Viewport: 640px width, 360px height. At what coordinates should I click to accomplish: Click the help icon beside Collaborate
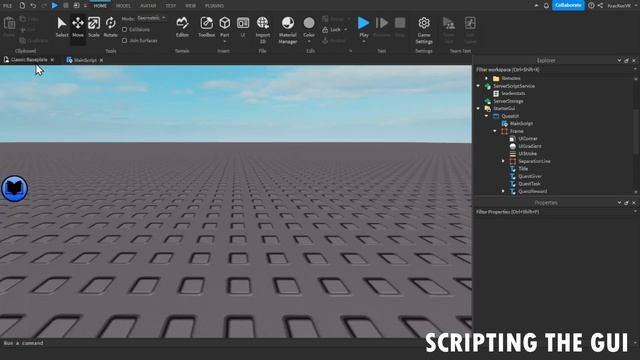click(x=591, y=6)
